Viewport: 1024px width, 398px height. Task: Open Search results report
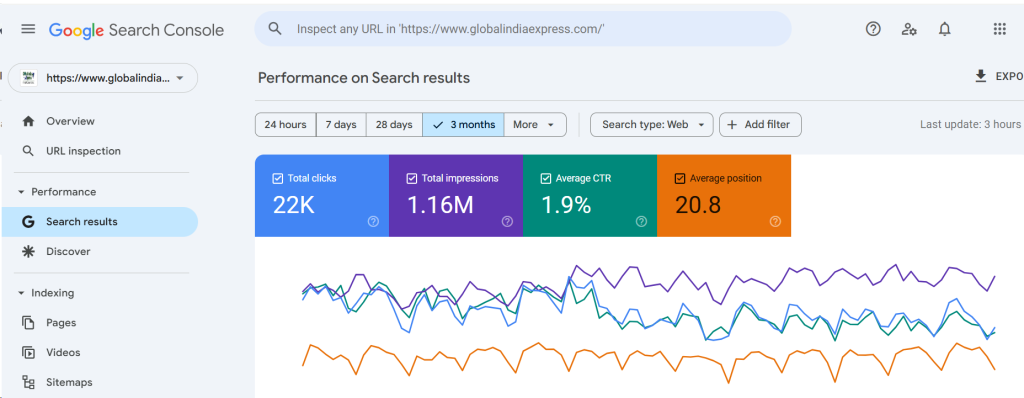click(x=99, y=222)
